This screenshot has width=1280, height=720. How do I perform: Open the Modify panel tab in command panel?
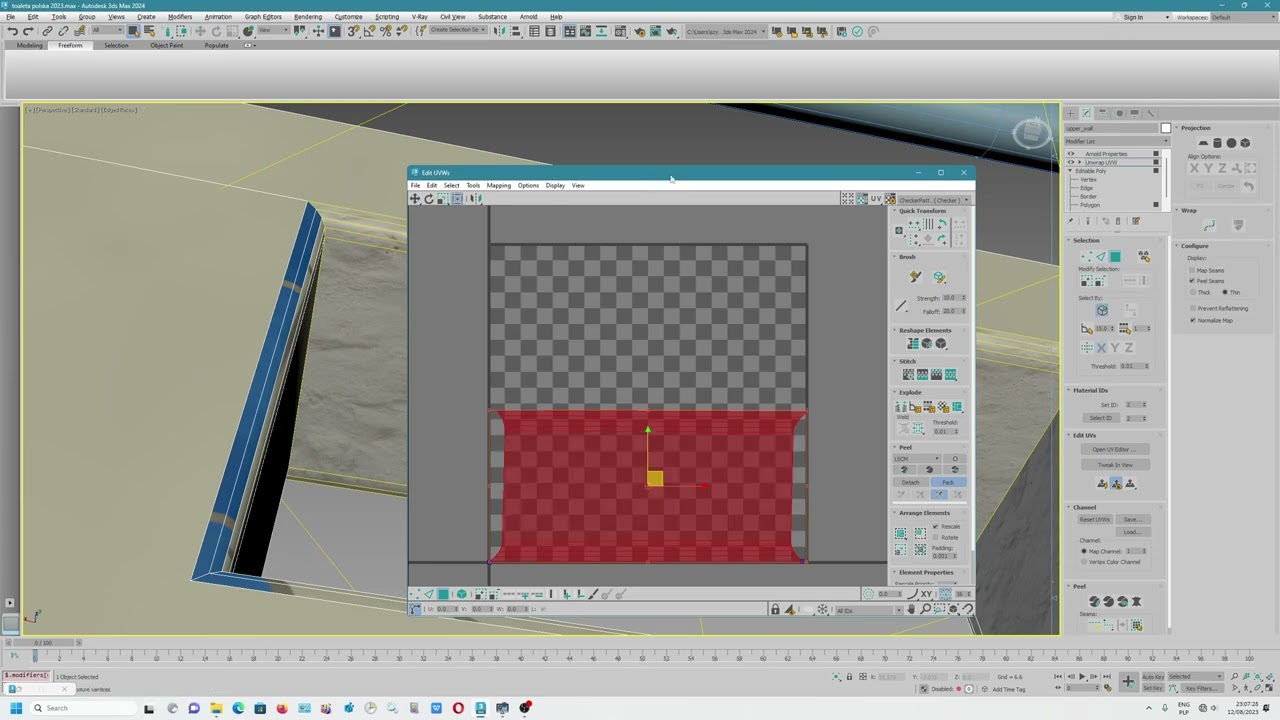click(1087, 113)
